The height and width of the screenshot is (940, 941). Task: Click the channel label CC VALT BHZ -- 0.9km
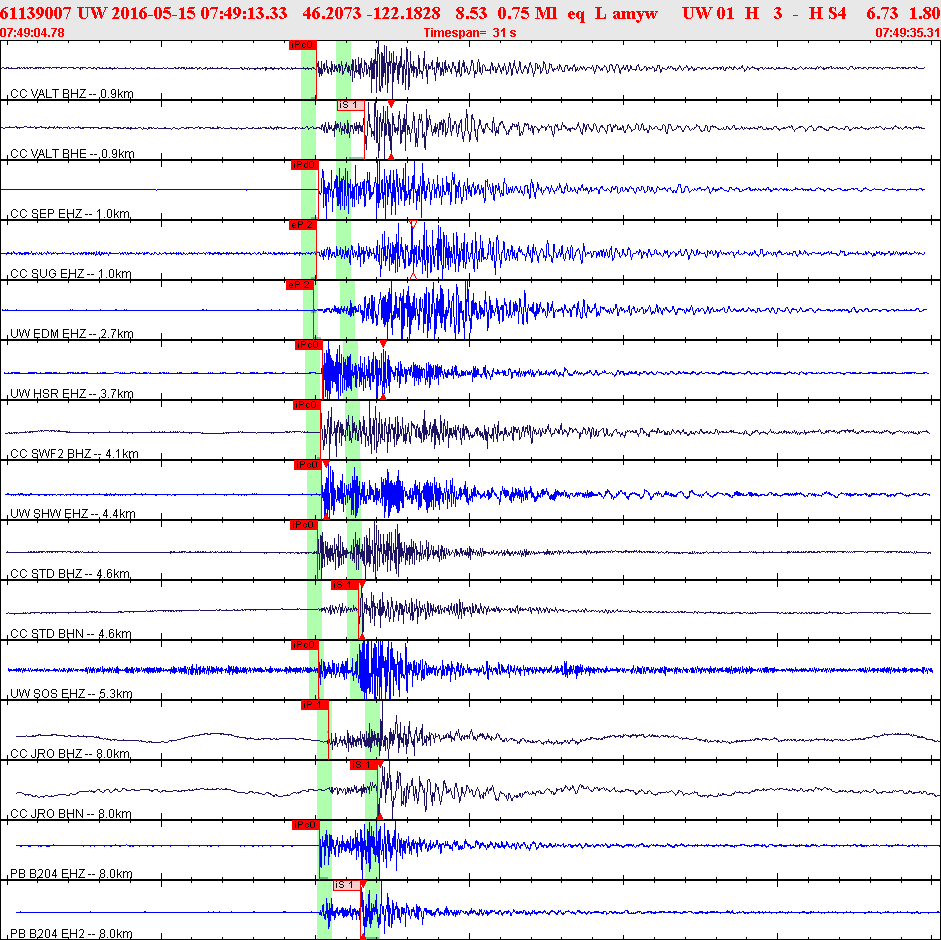coord(72,94)
